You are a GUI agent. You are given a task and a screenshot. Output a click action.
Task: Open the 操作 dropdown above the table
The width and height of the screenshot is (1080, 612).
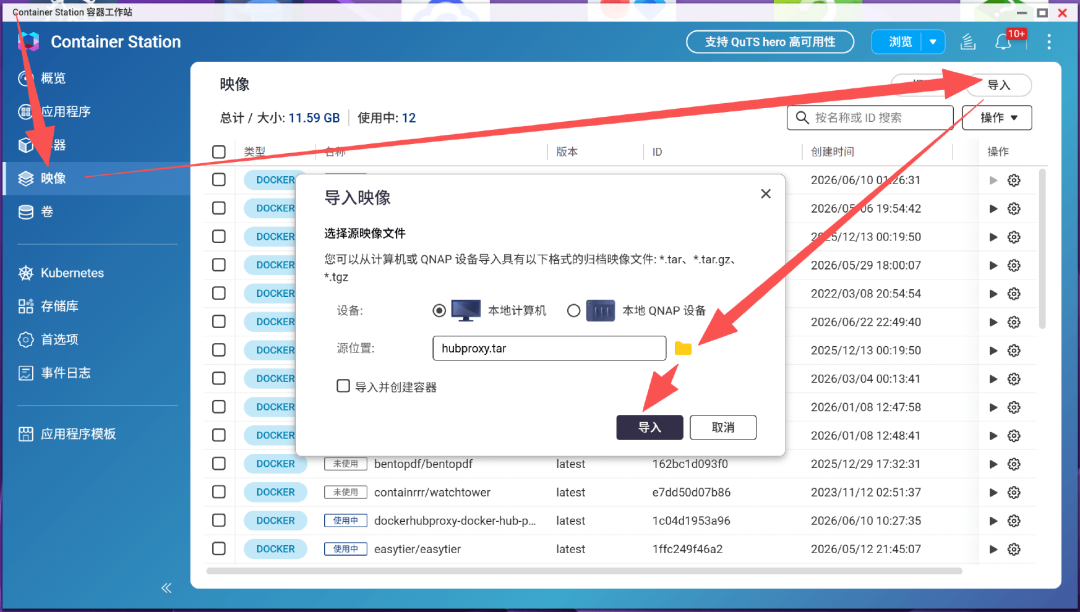997,118
